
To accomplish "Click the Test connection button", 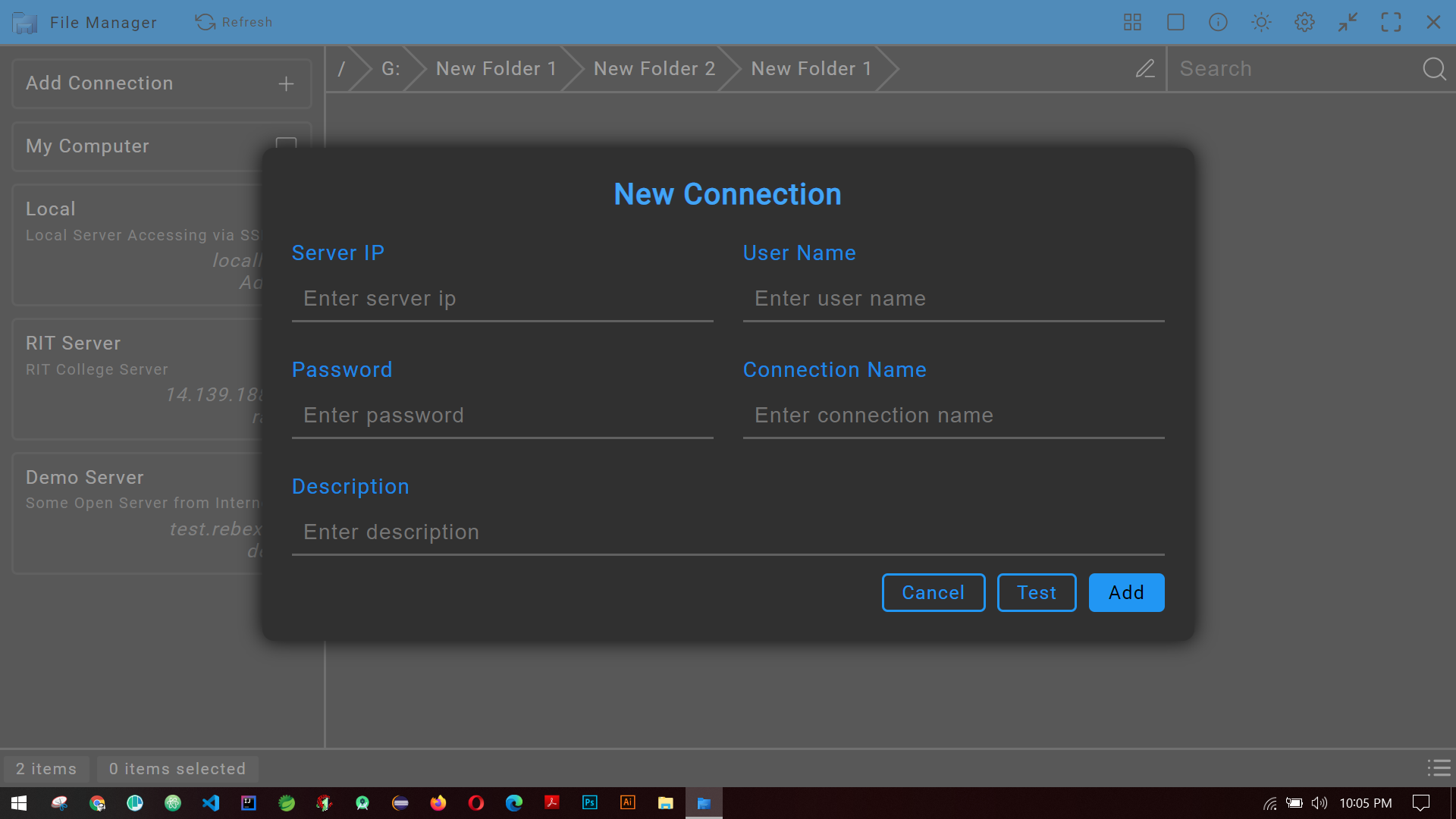I will (1036, 592).
